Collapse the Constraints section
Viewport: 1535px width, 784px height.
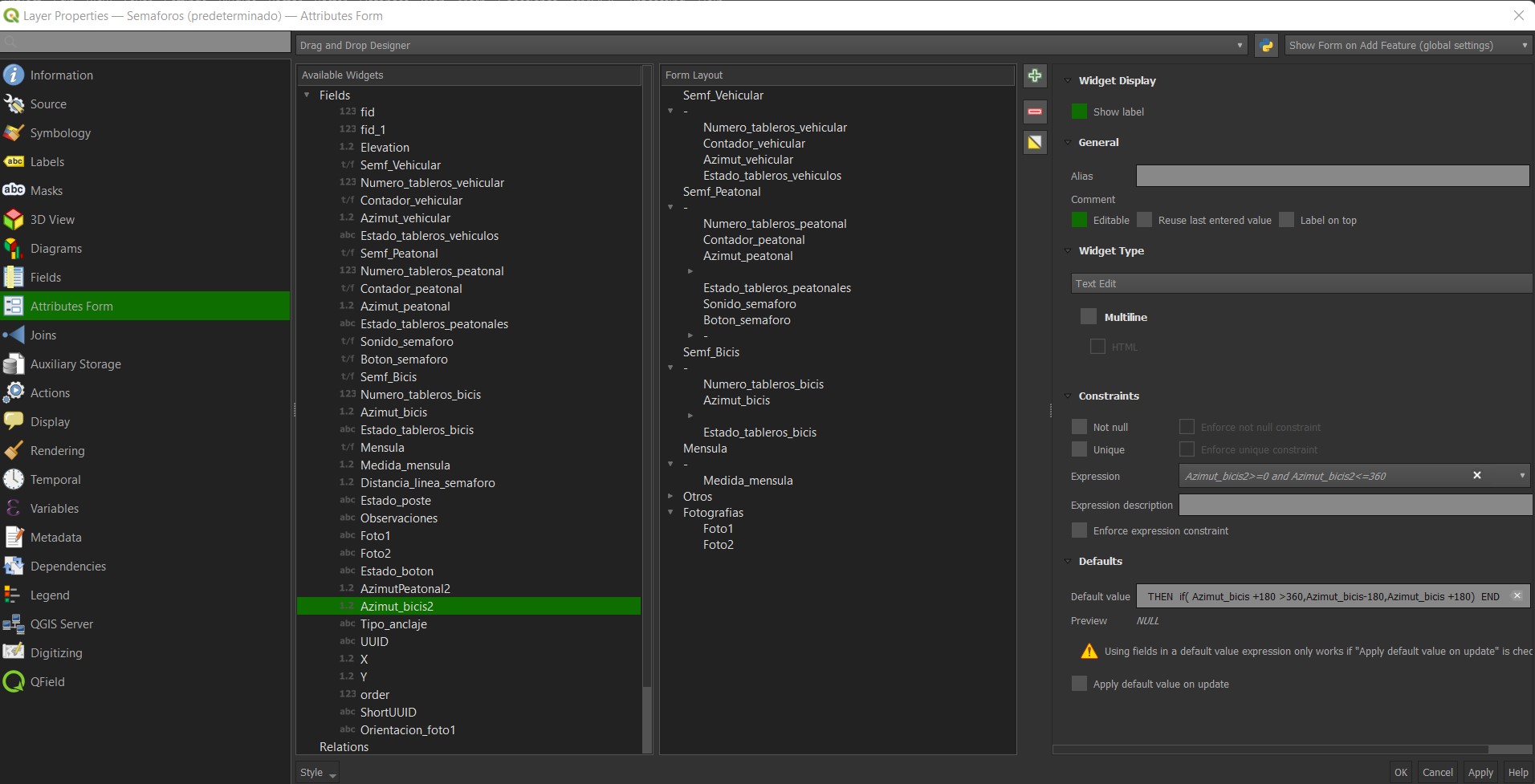click(x=1068, y=396)
